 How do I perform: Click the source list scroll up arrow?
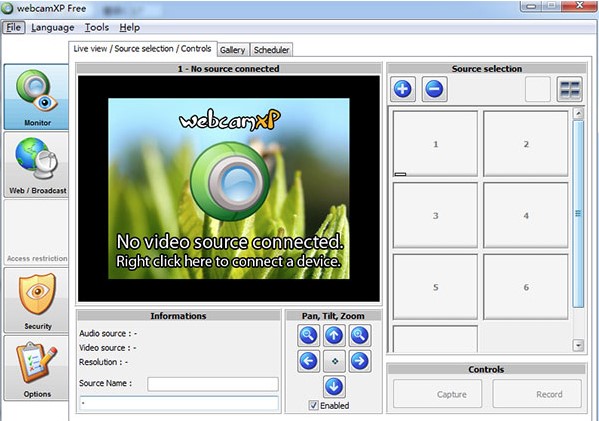pos(578,113)
